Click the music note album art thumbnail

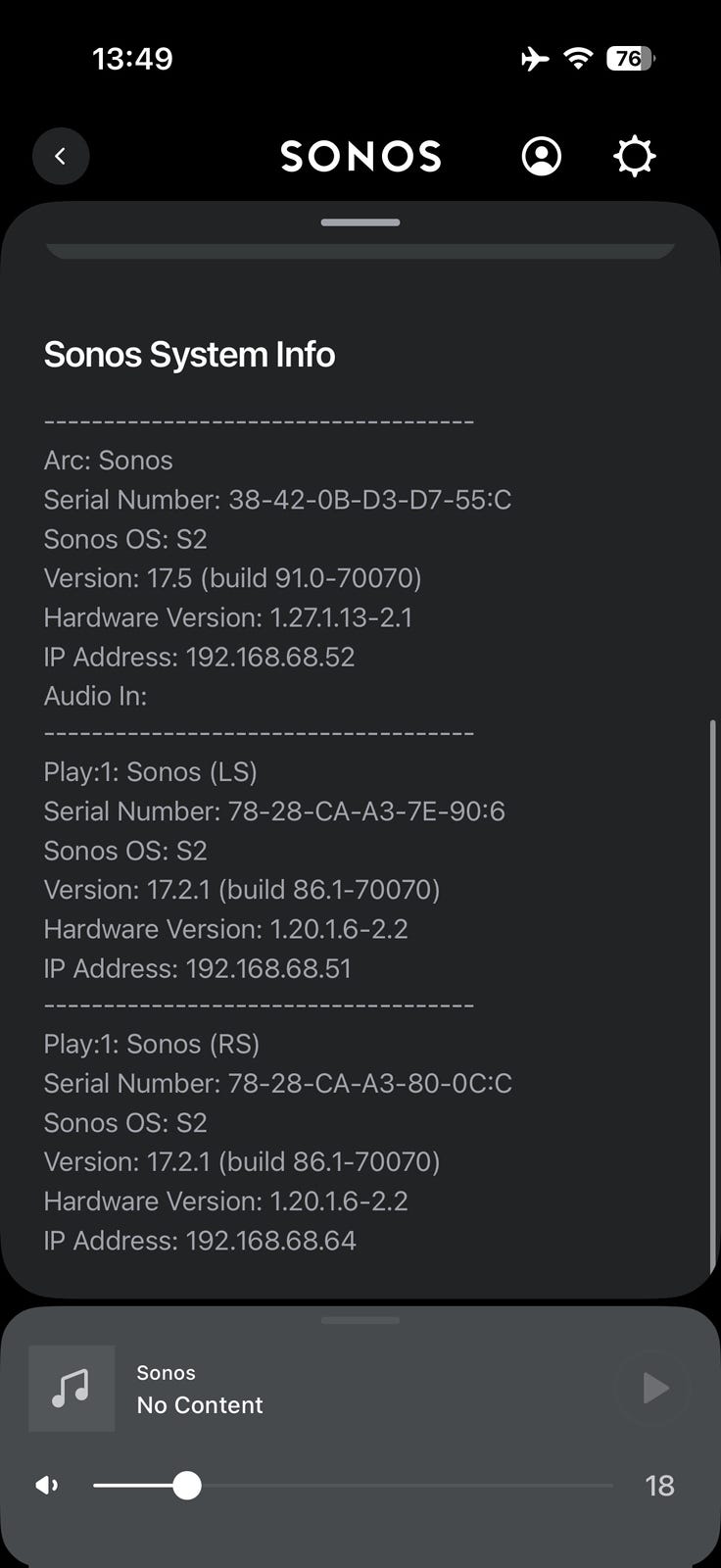[72, 1388]
